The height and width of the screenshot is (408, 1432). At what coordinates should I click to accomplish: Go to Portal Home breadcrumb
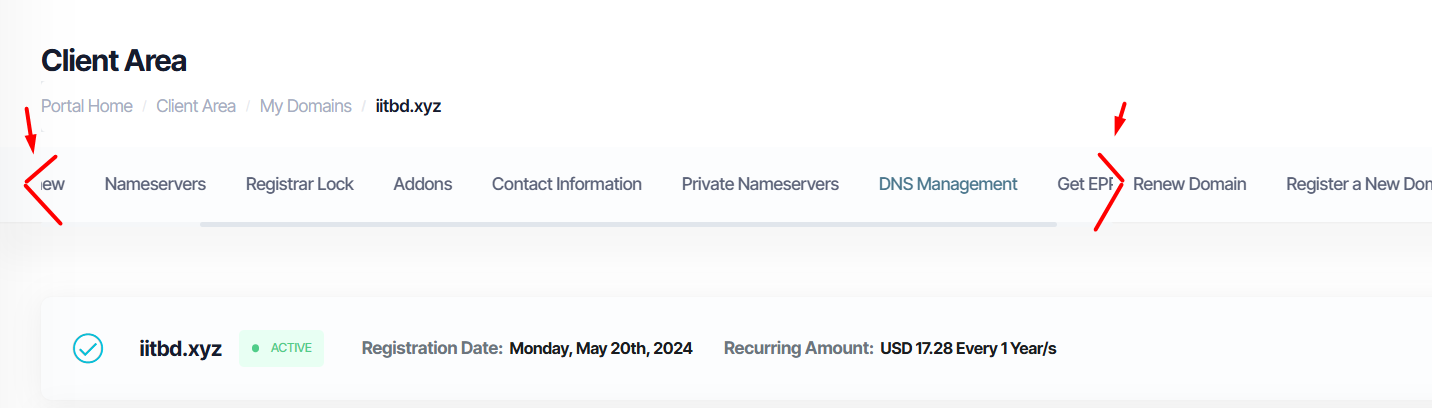click(x=87, y=106)
